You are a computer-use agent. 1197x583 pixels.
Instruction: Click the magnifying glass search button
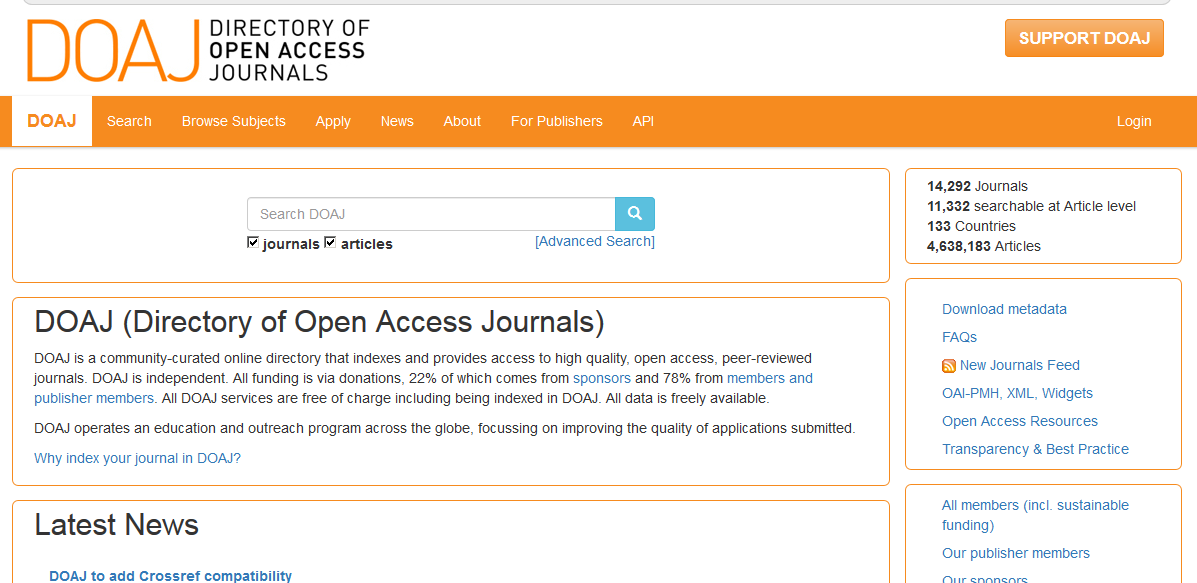[x=634, y=214]
